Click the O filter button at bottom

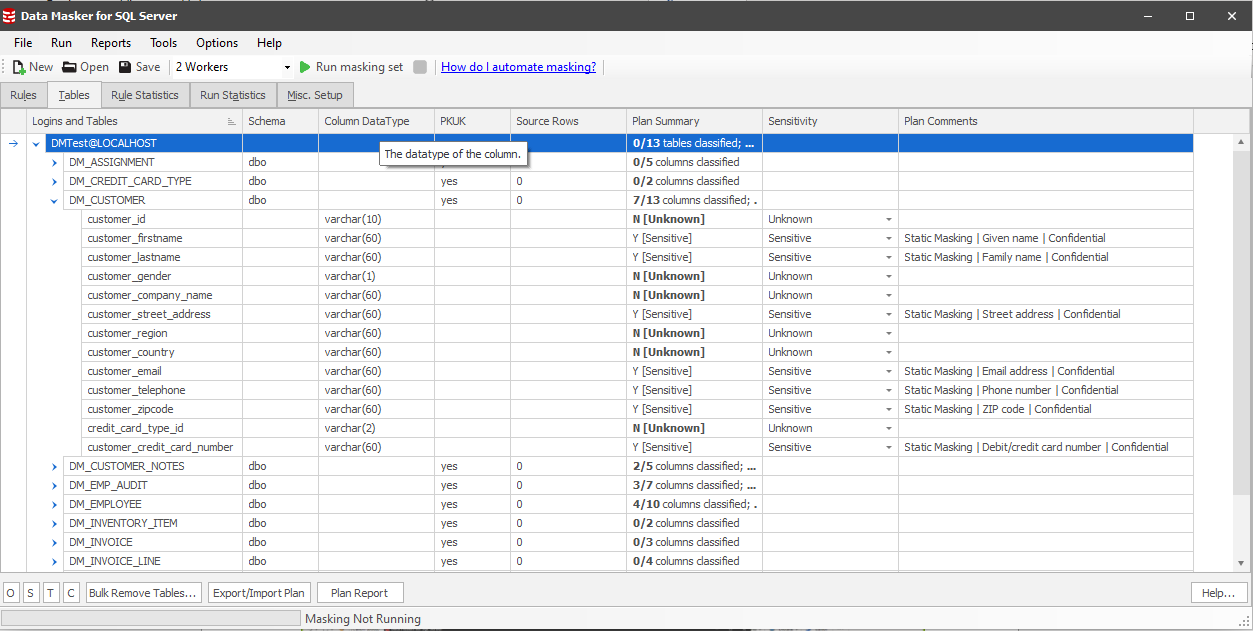point(11,593)
